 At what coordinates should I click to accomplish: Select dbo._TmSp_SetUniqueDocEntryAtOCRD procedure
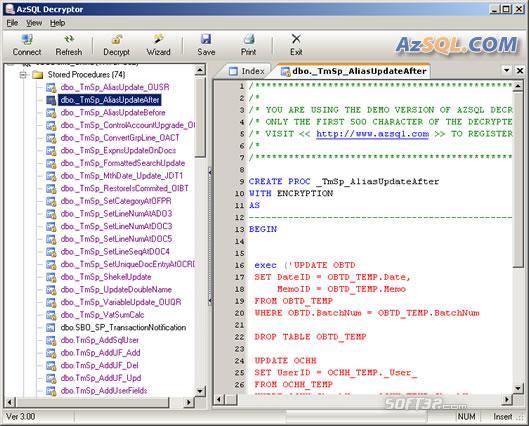[x=128, y=264]
